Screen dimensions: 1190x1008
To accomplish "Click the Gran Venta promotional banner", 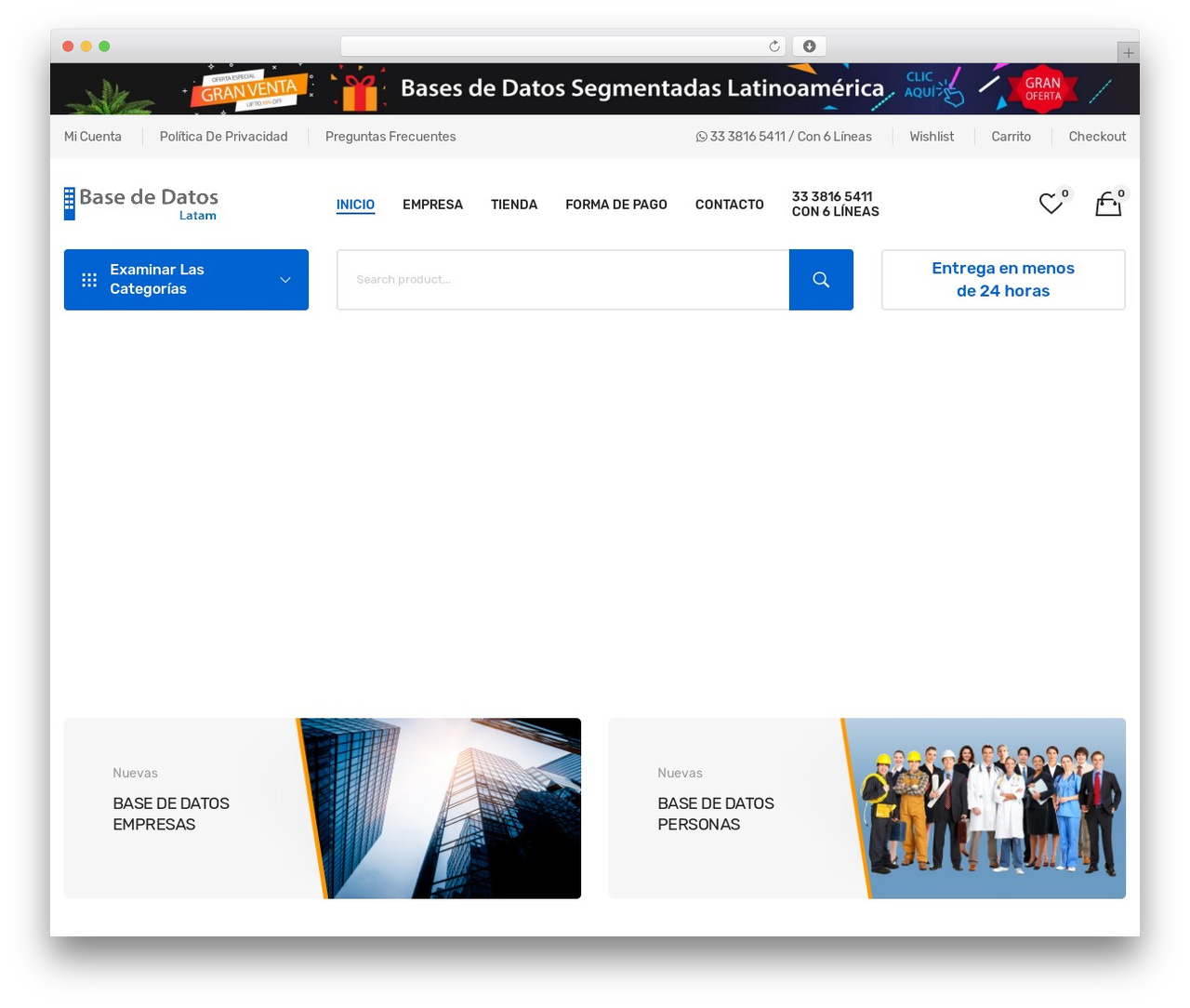I will 595,89.
